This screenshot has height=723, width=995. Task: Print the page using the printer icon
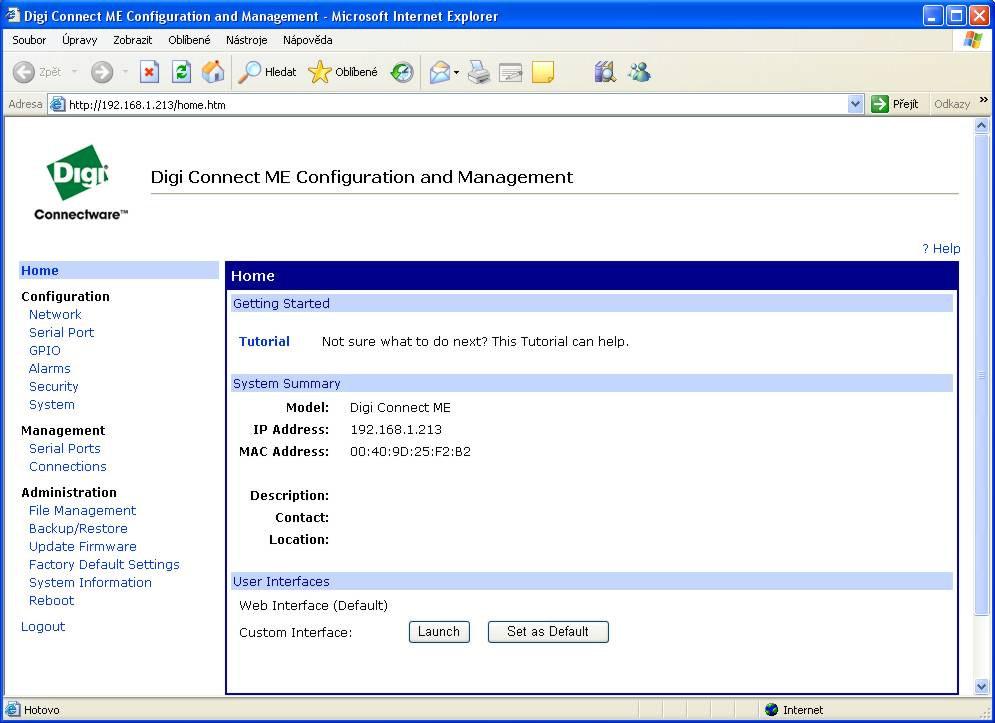click(x=479, y=72)
